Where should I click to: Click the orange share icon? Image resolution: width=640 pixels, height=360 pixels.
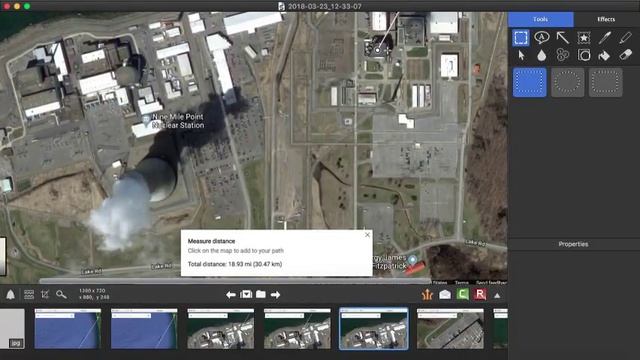pyautogui.click(x=427, y=294)
